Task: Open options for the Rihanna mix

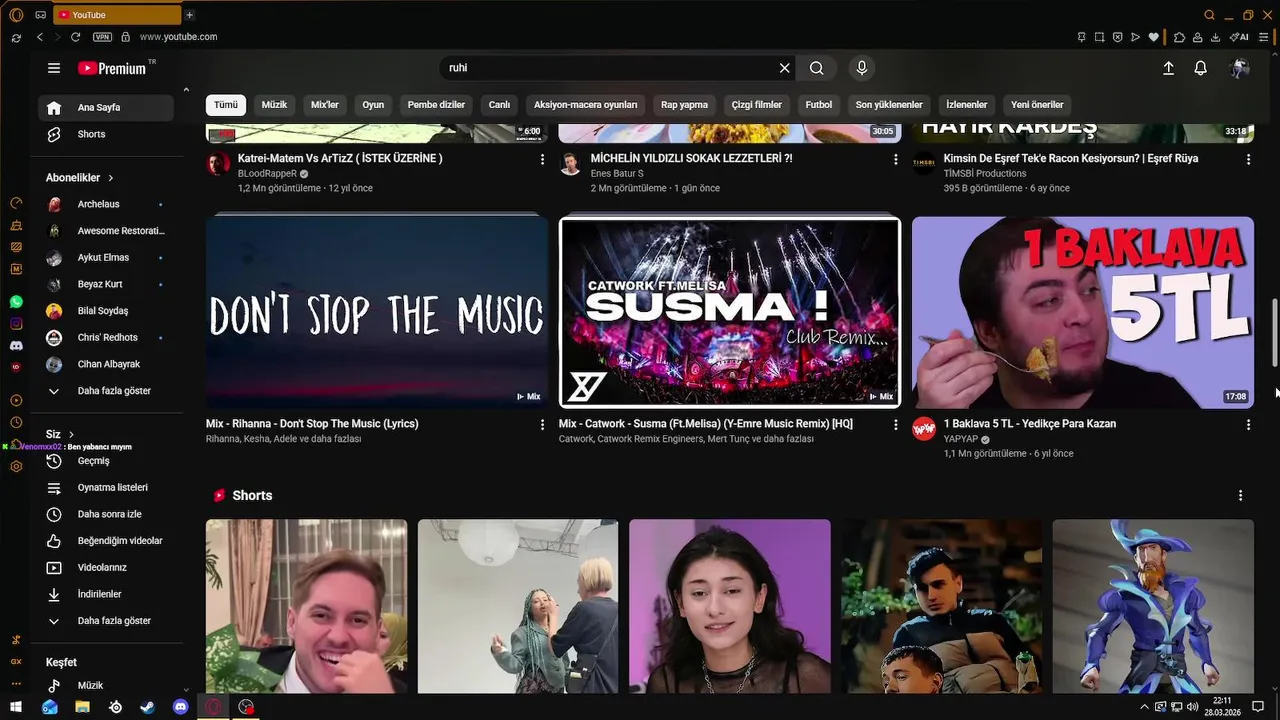Action: (x=542, y=425)
